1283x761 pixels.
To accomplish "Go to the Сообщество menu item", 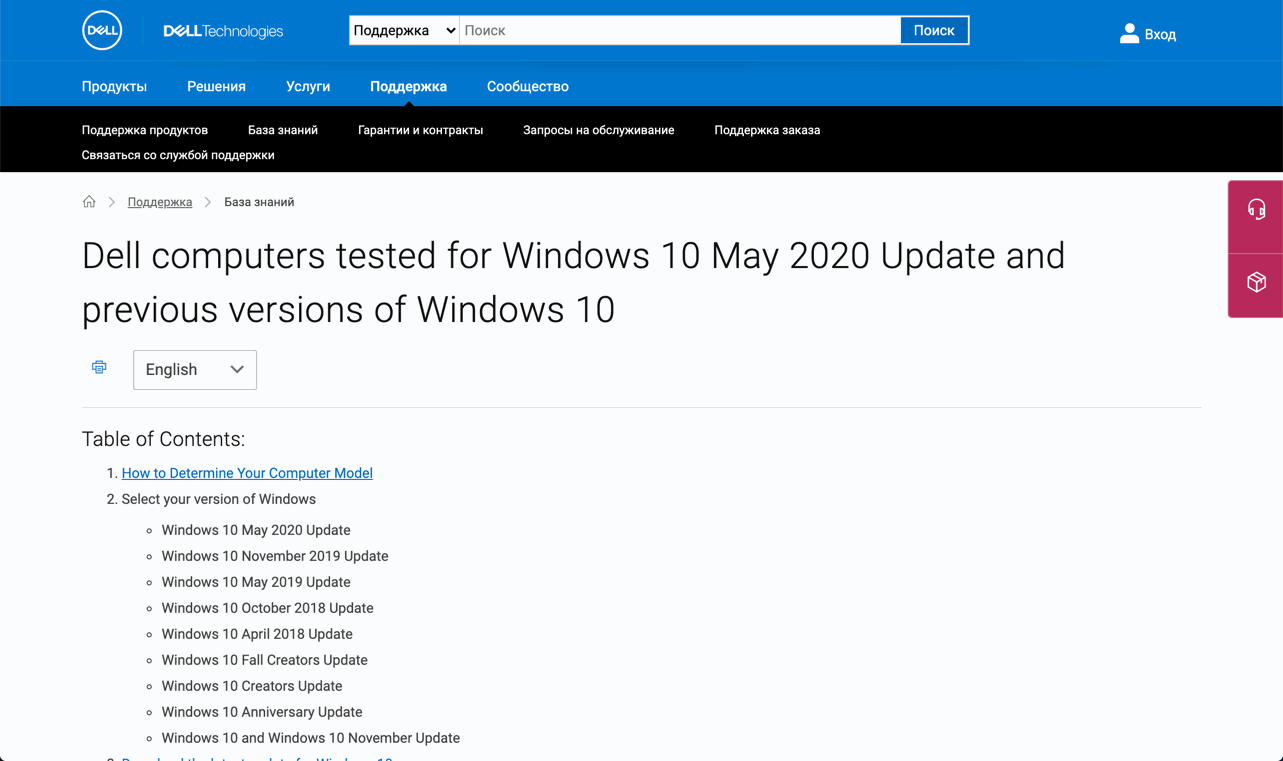I will tap(527, 86).
